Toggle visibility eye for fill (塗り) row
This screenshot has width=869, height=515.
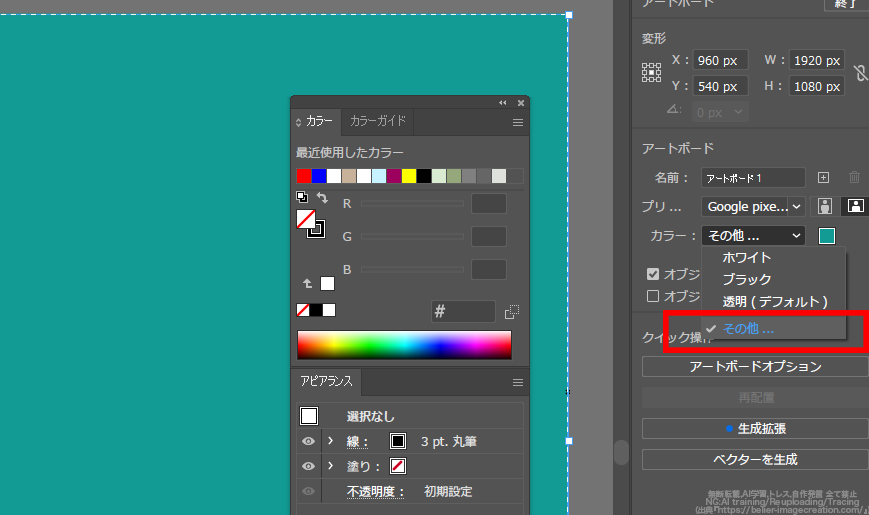(x=308, y=466)
